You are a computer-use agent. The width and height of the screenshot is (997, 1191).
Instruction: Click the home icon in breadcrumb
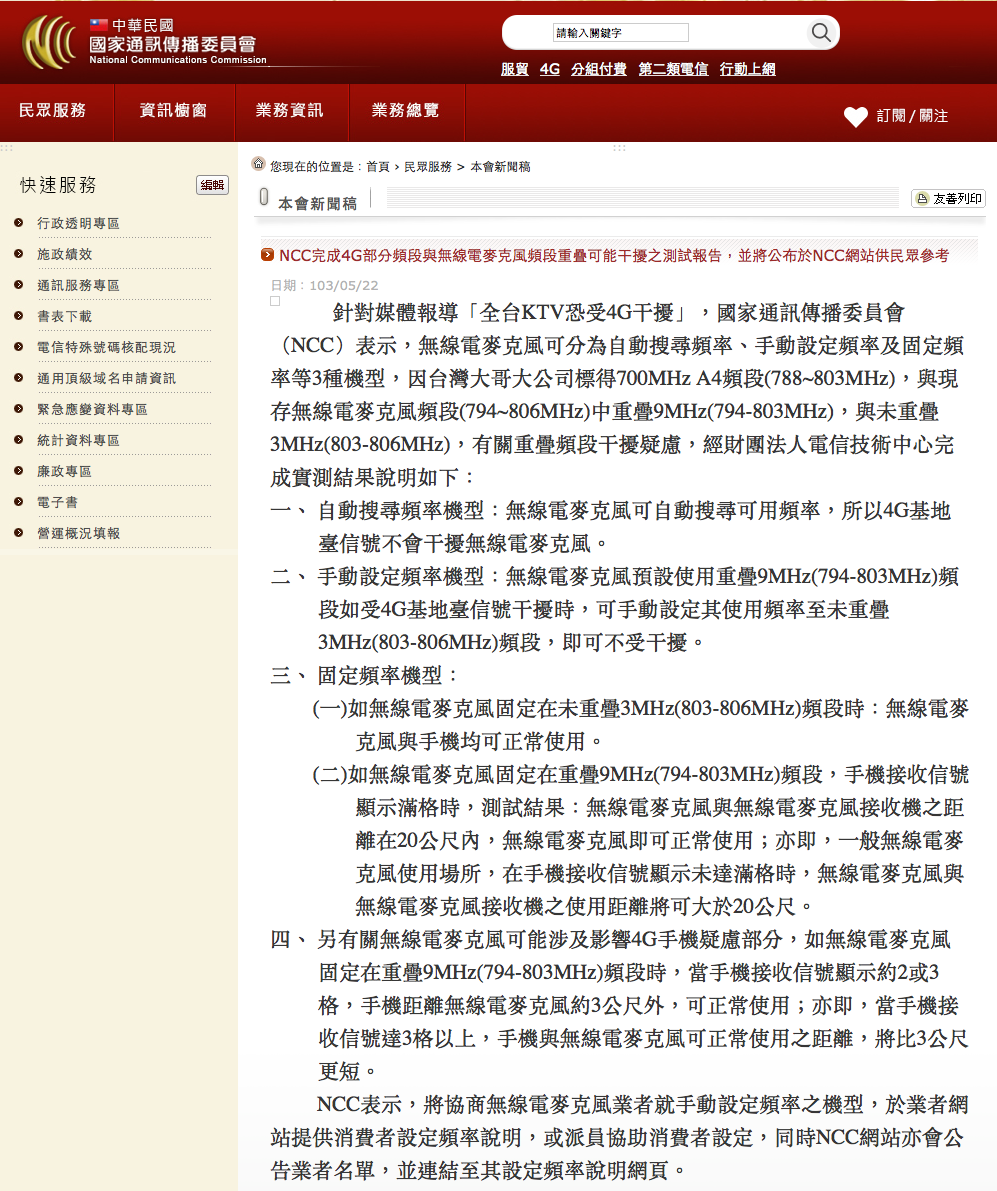pos(258,164)
